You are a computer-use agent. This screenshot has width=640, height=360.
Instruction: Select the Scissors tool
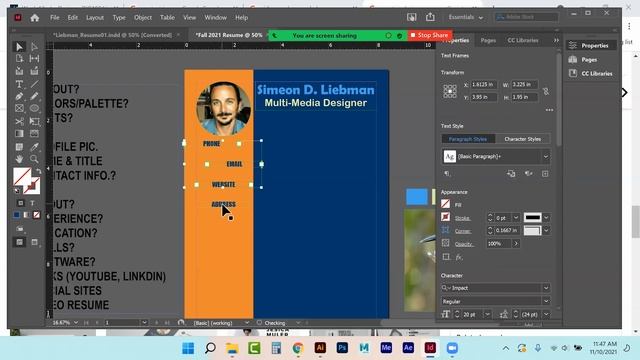[x=19, y=122]
